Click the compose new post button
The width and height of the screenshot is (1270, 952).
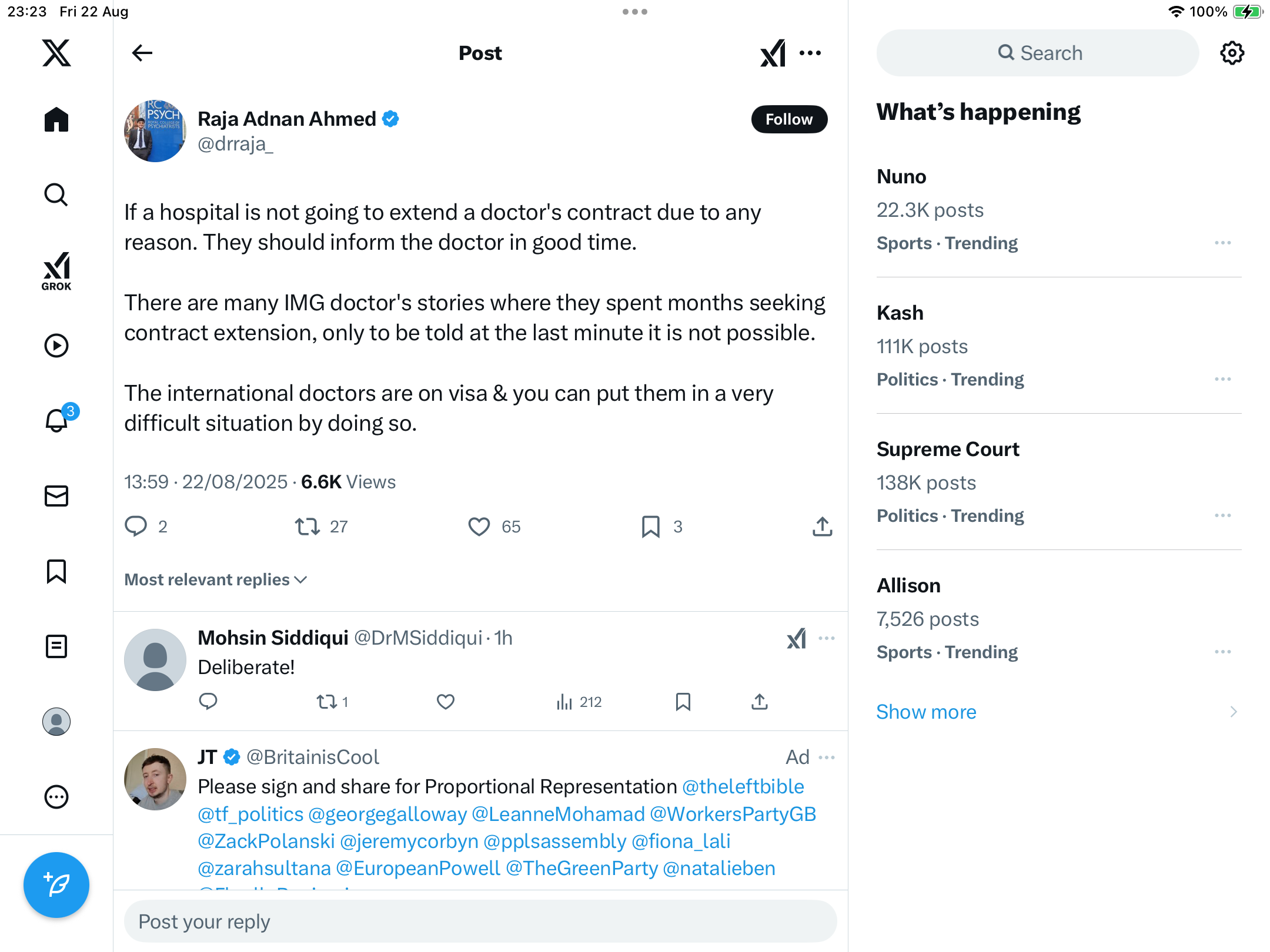coord(56,885)
